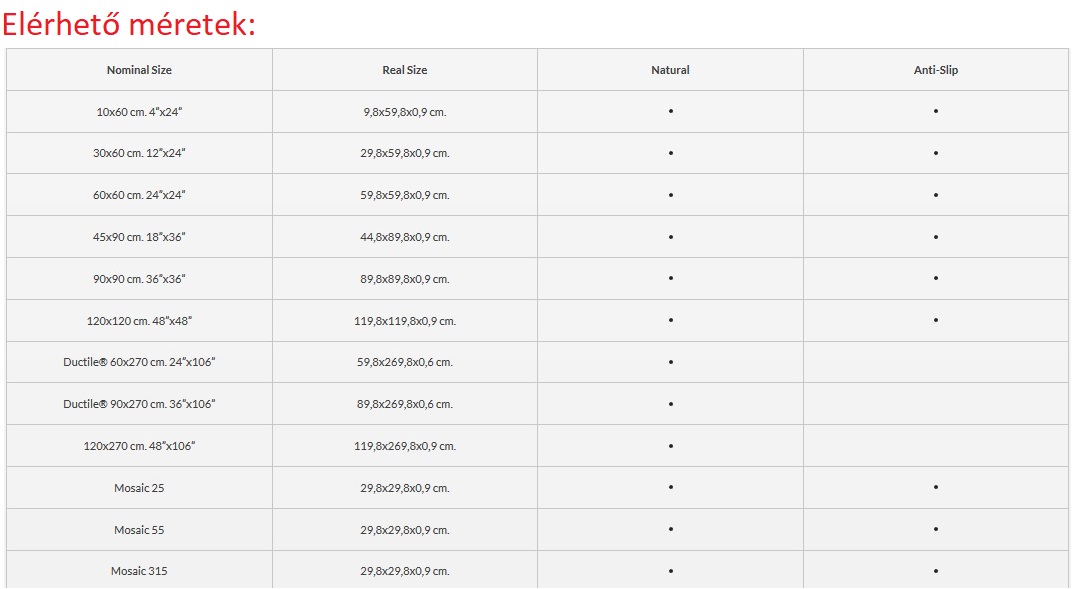This screenshot has height=589, width=1076.
Task: Click the Real Size column header
Action: pyautogui.click(x=405, y=70)
